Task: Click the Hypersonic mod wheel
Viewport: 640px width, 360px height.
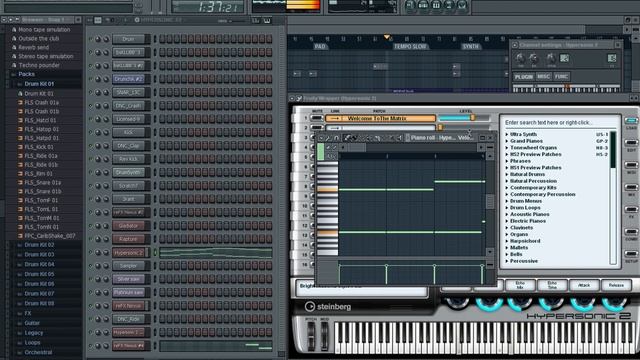Action: [324, 335]
